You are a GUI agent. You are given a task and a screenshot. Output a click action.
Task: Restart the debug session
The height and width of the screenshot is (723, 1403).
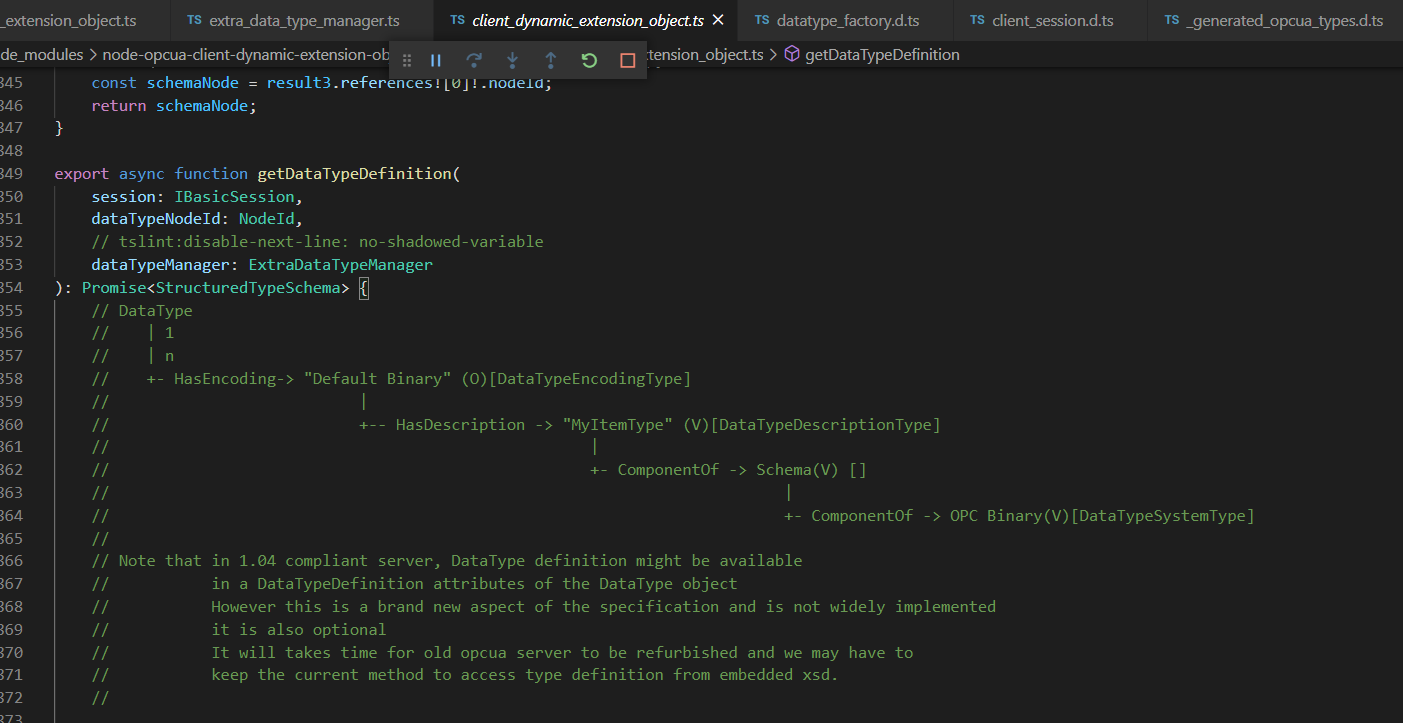coord(588,60)
